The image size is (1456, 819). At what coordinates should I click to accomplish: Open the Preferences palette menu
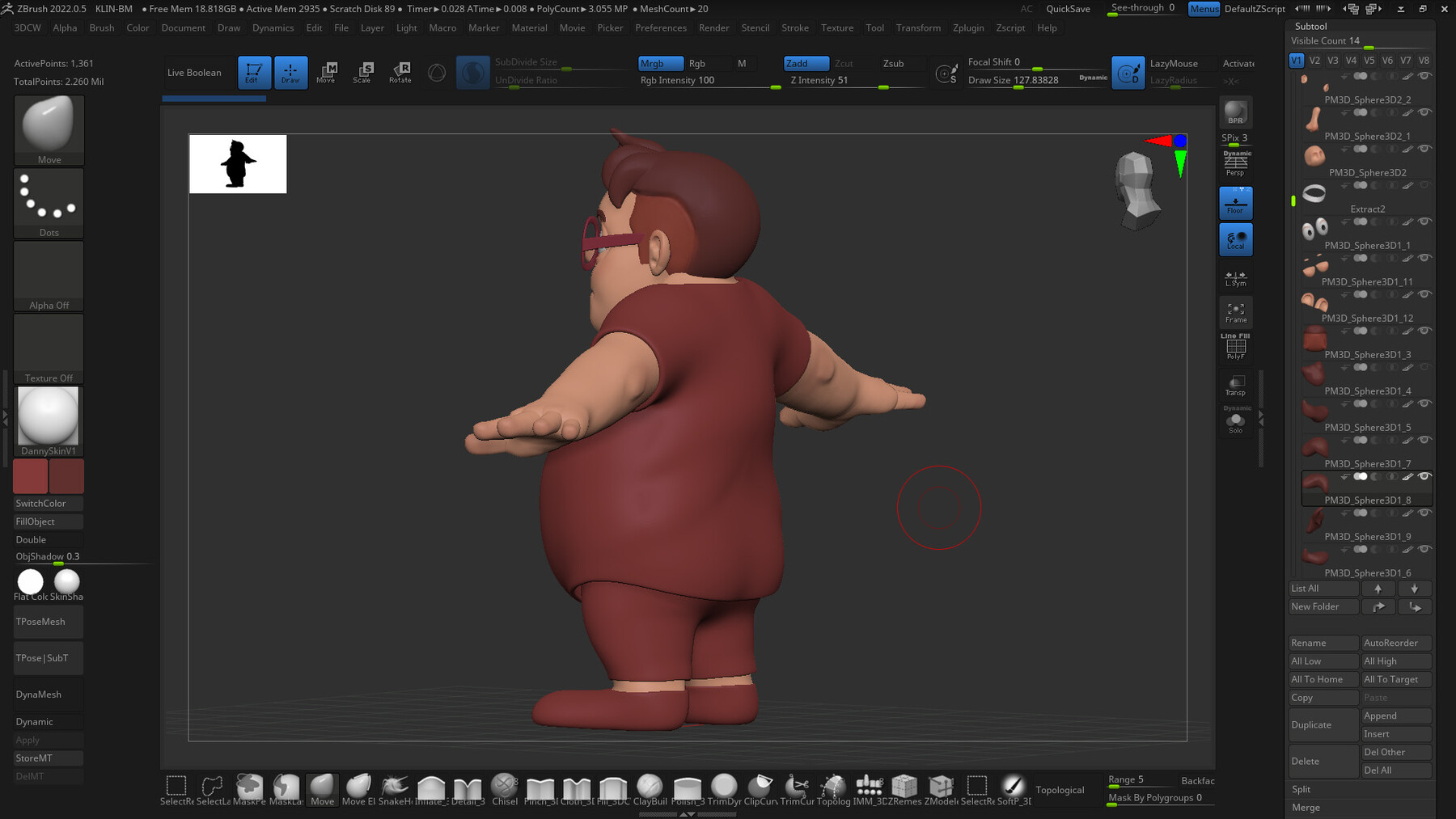pos(660,27)
